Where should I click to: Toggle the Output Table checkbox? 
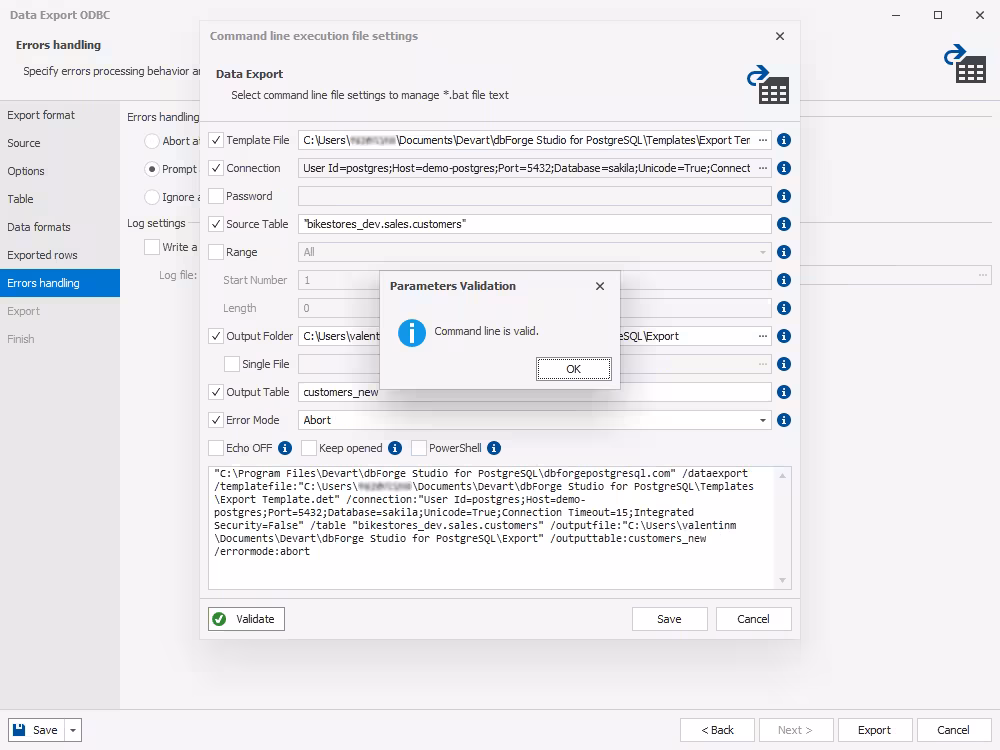click(216, 392)
